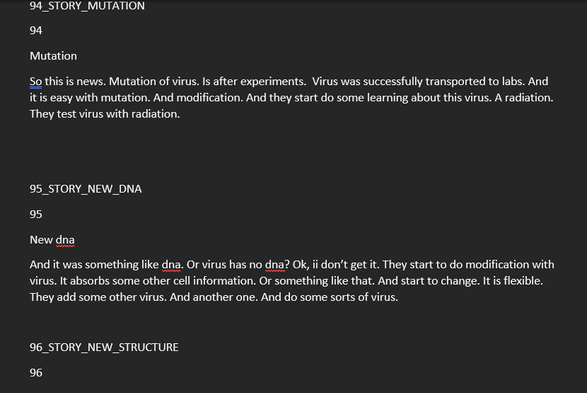Click the sentence They test virus with radiation
Image resolution: width=587 pixels, height=393 pixels.
105,114
